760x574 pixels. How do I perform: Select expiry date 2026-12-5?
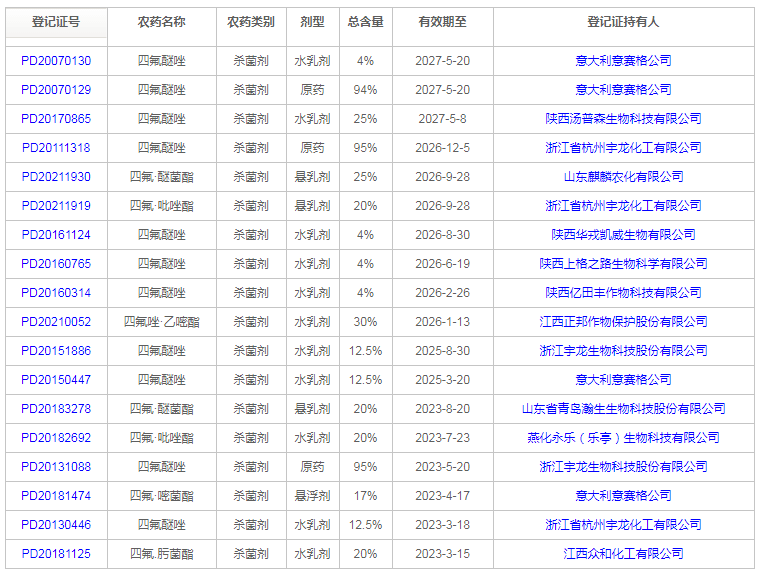click(x=443, y=148)
